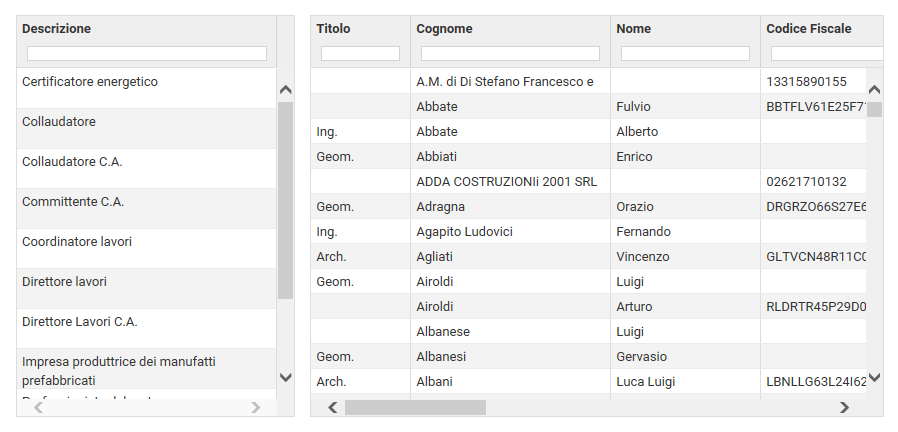Select row of Agapito Ludovici Fernando
The width and height of the screenshot is (898, 432).
coord(588,231)
